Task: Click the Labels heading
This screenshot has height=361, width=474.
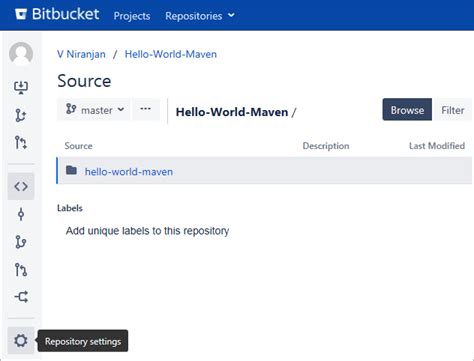Action: pyautogui.click(x=70, y=208)
